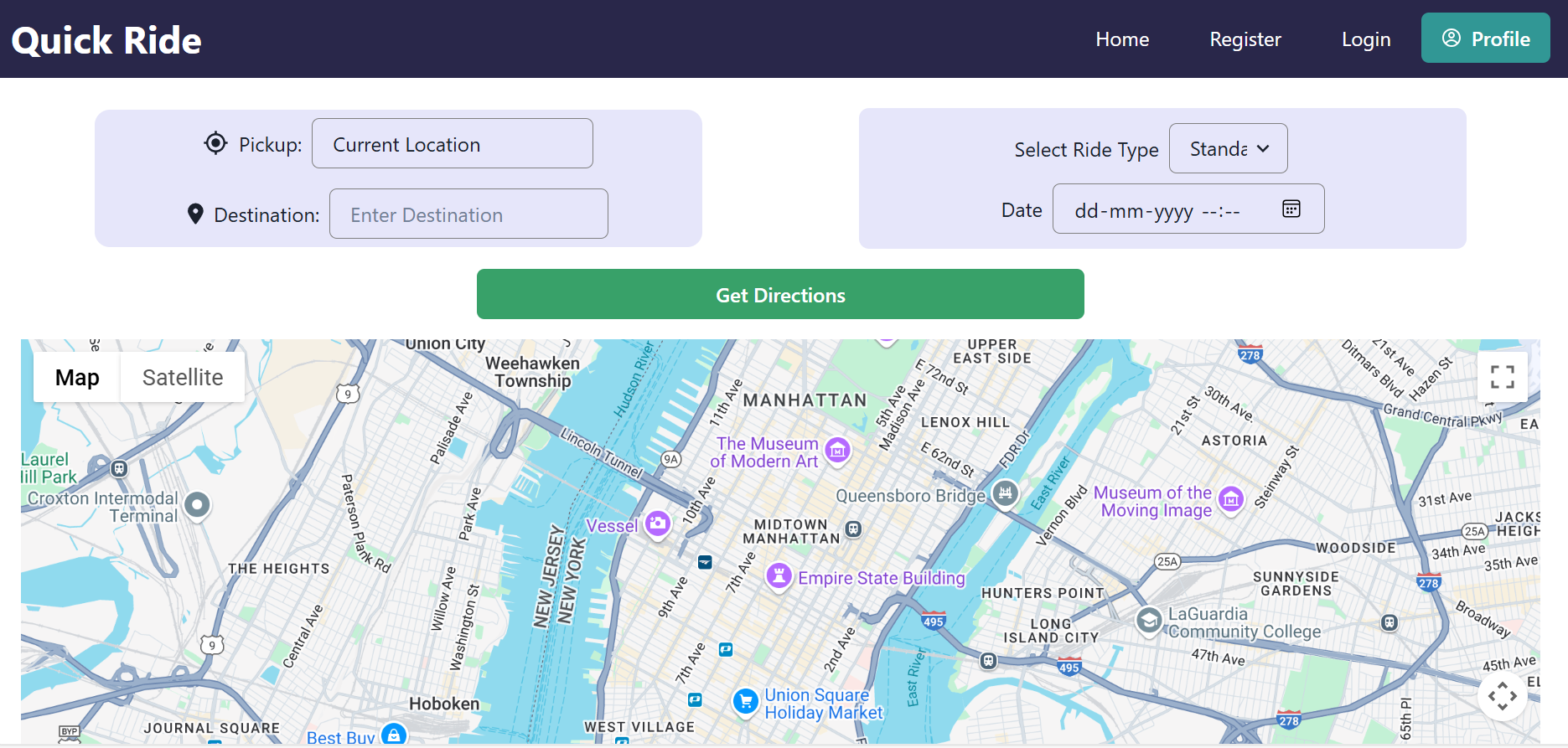Screen dimensions: 1568x748
Task: Click the transit station icon near Broadway in Woodside
Action: 1389,622
